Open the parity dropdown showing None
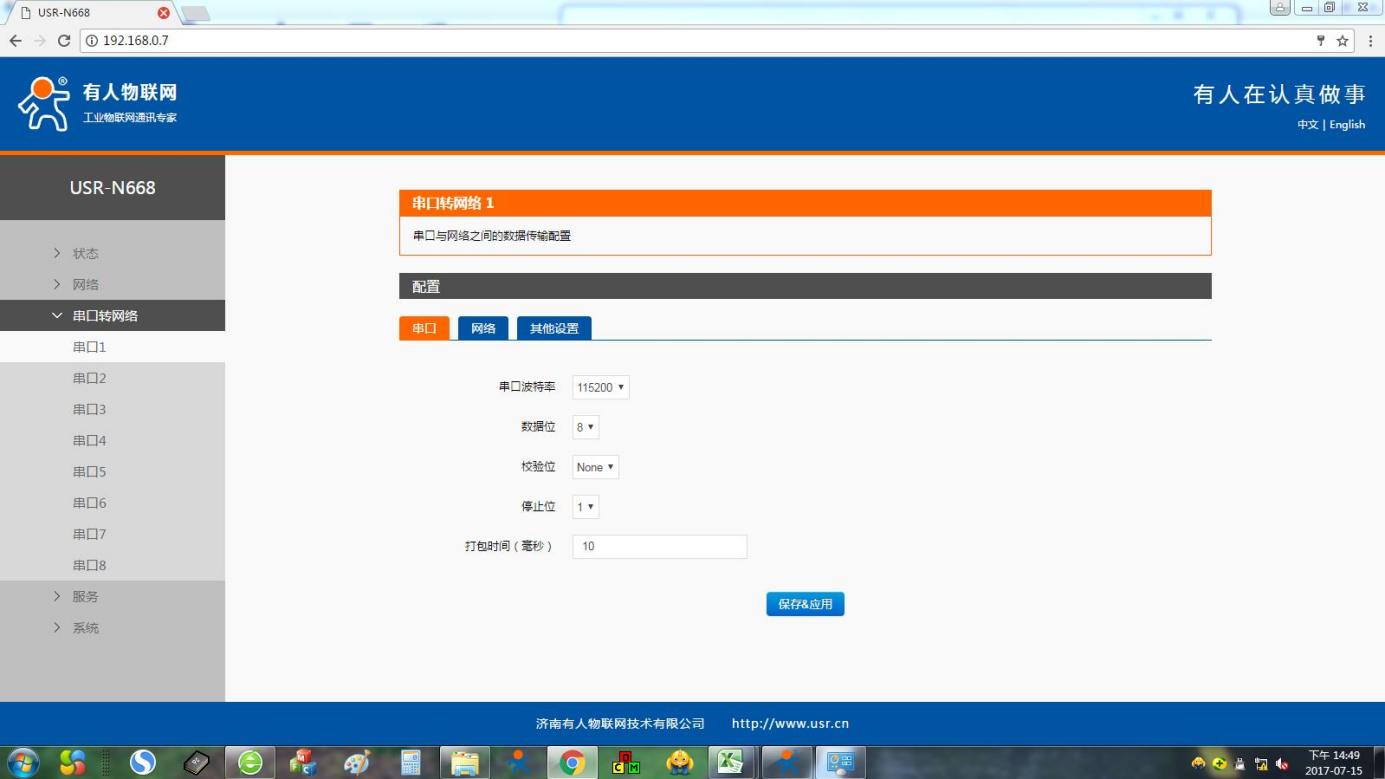 point(596,467)
